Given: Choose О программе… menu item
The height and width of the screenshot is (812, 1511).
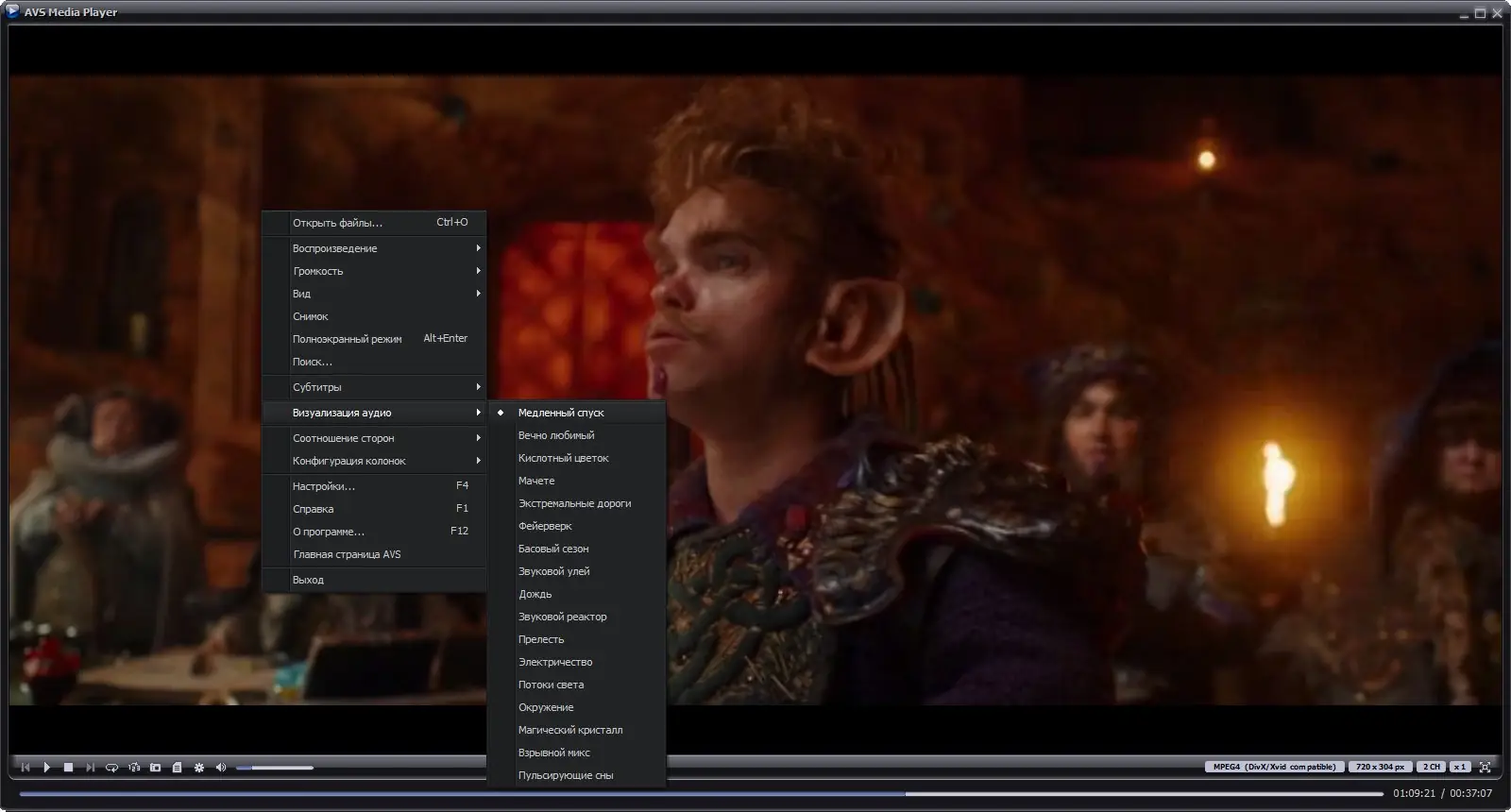Looking at the screenshot, I should [374, 532].
